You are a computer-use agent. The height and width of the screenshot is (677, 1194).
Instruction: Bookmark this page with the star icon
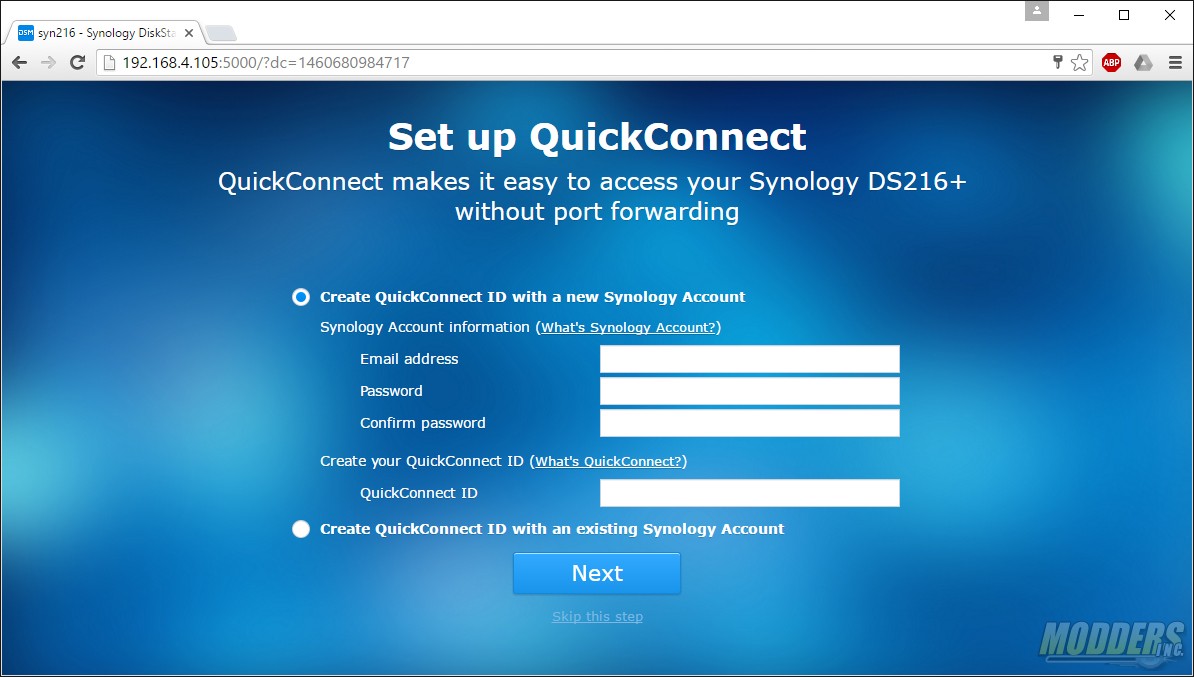coord(1079,62)
